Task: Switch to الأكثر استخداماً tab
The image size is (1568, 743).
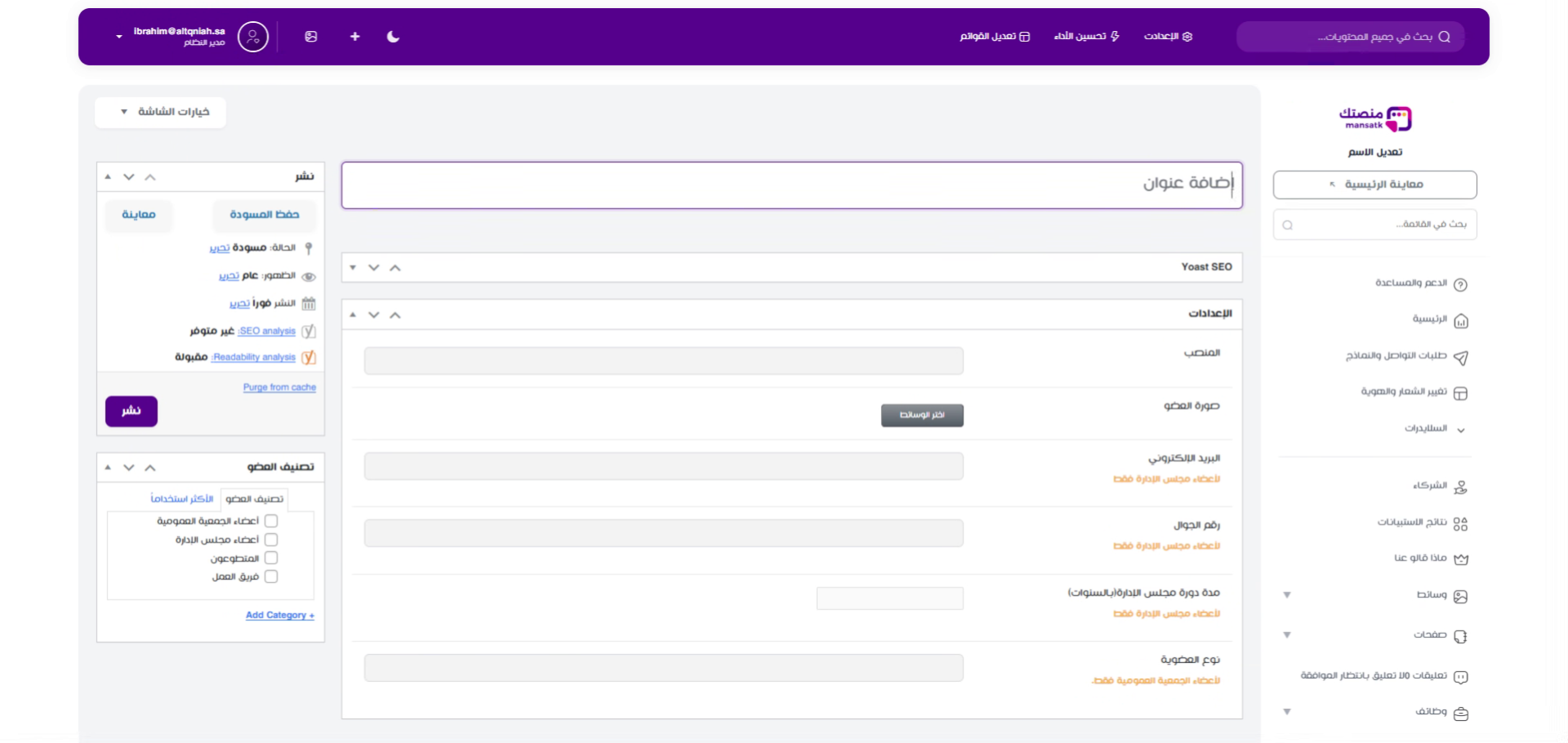Action: tap(182, 499)
